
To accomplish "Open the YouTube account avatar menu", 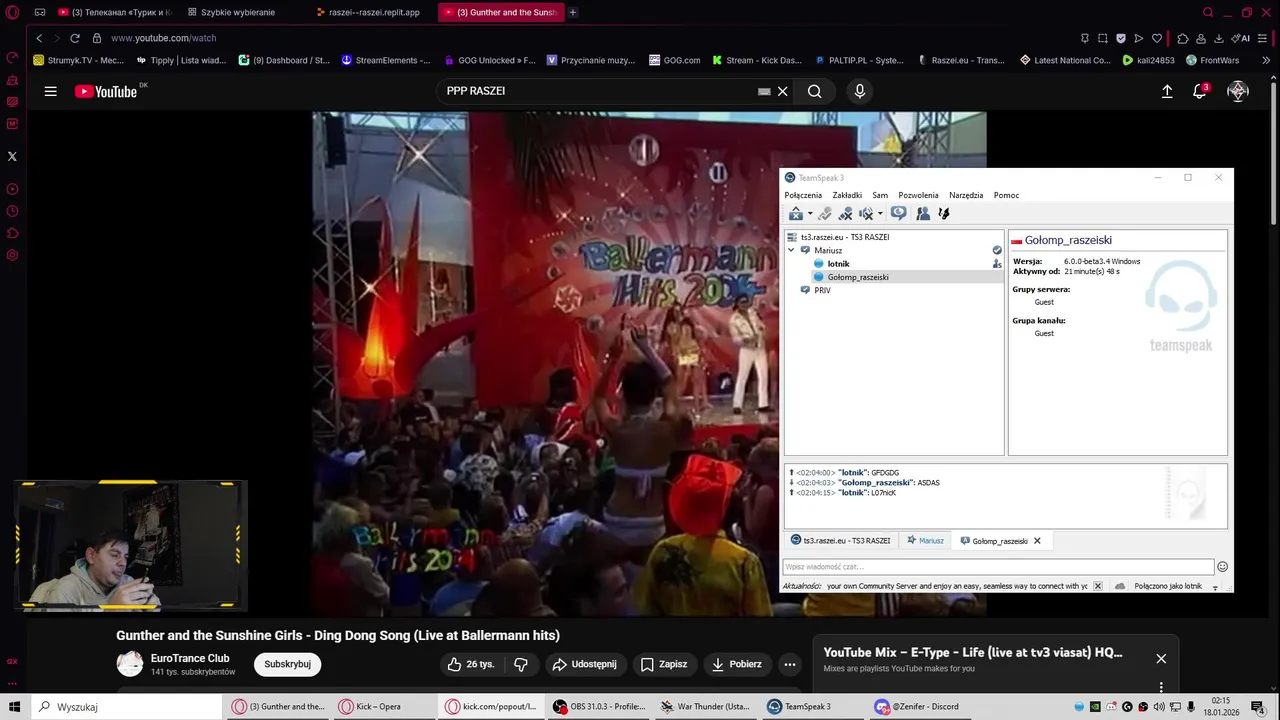I will (x=1238, y=91).
